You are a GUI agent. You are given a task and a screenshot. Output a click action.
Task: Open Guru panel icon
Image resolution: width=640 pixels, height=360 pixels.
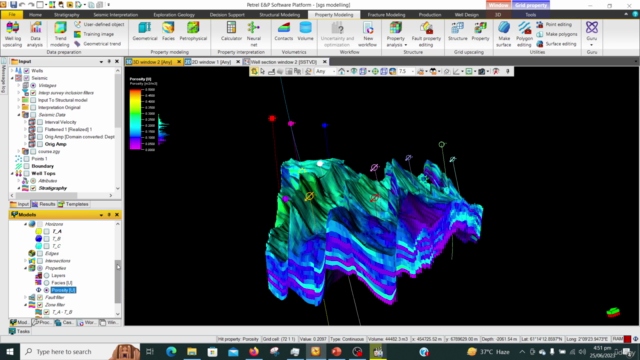[592, 31]
